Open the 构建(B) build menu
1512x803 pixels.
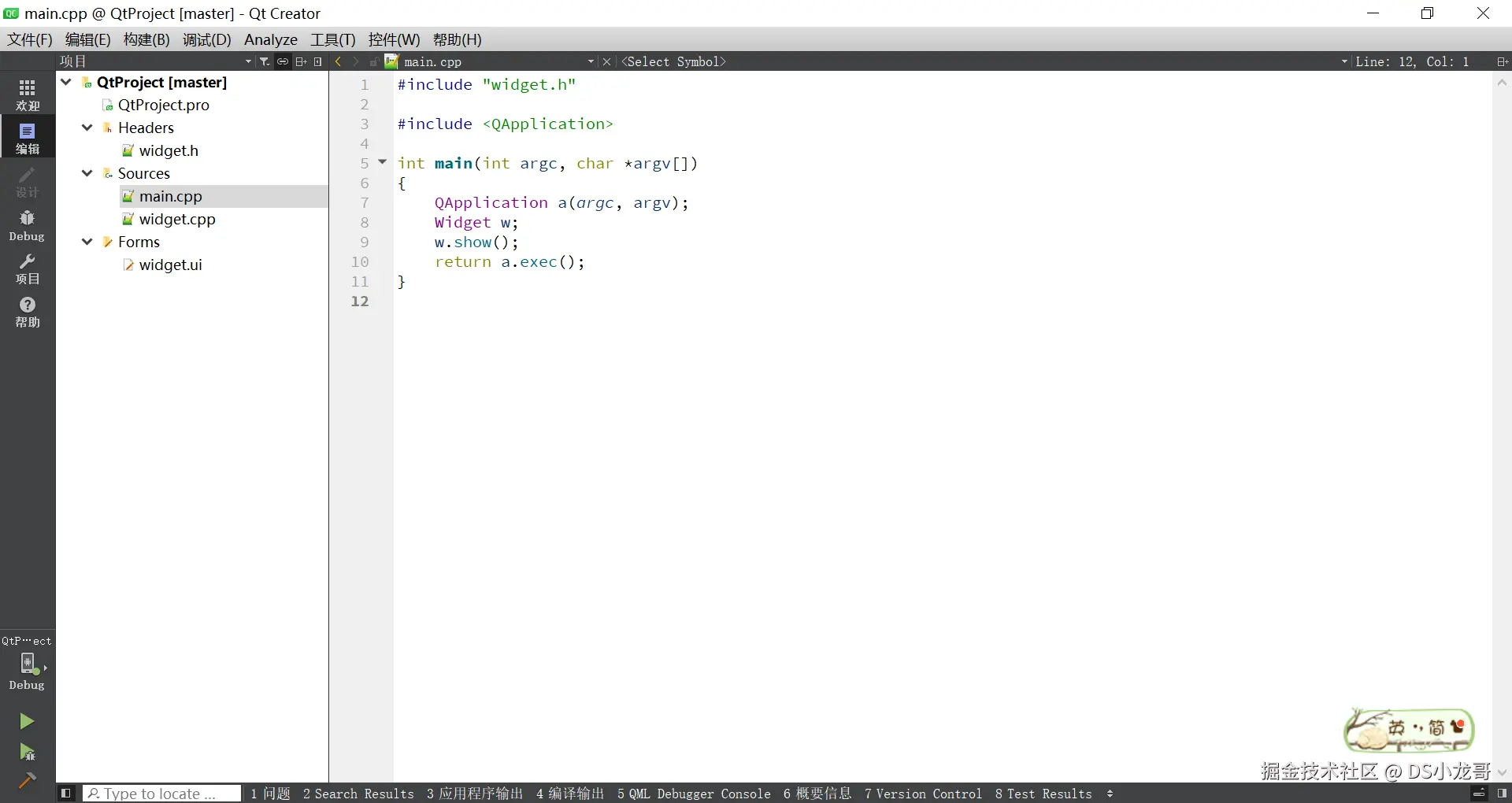pos(146,39)
